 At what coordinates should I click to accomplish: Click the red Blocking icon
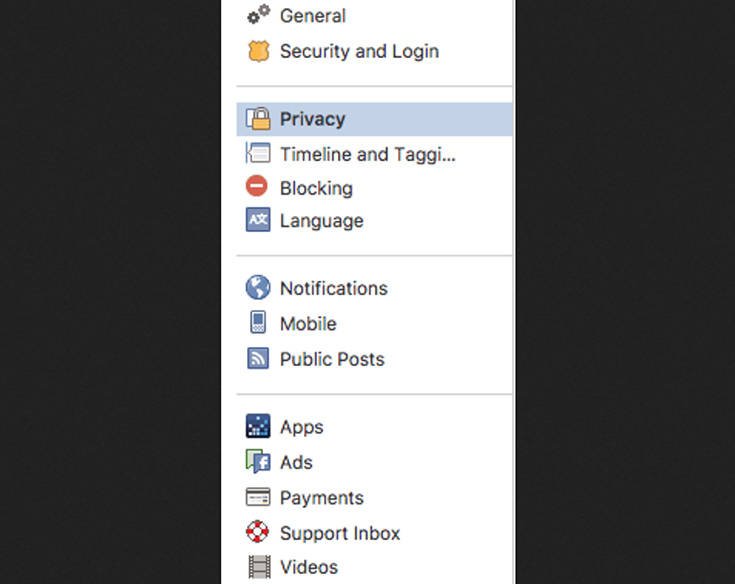257,186
